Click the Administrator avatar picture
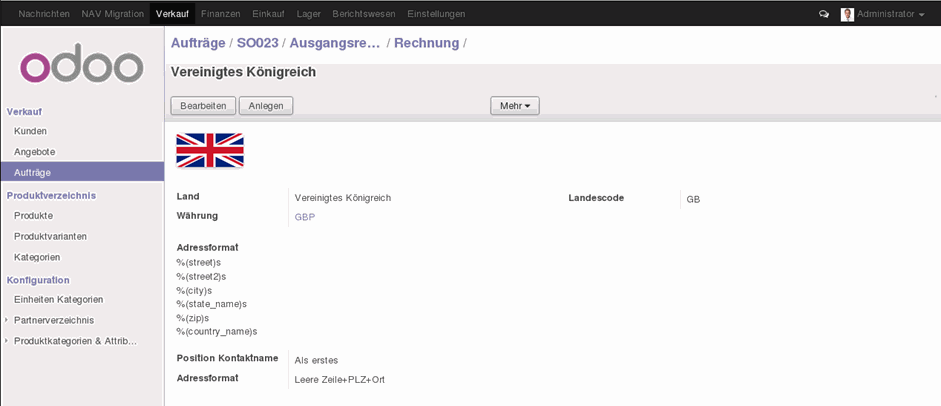This screenshot has height=406, width=941. (847, 14)
